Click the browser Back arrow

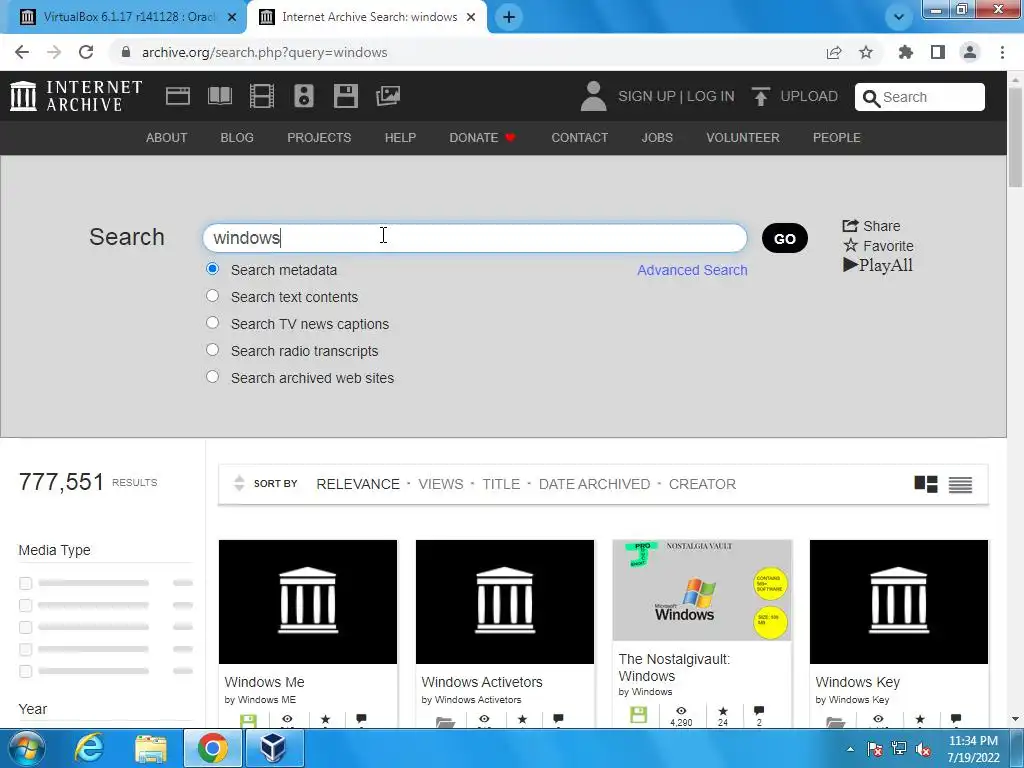[x=22, y=52]
